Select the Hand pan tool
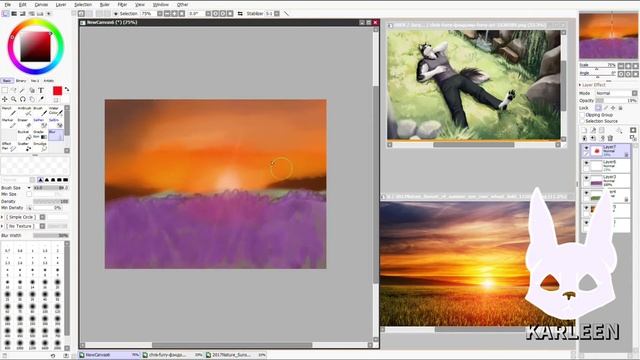The height and width of the screenshot is (360, 640). pyautogui.click(x=32, y=99)
